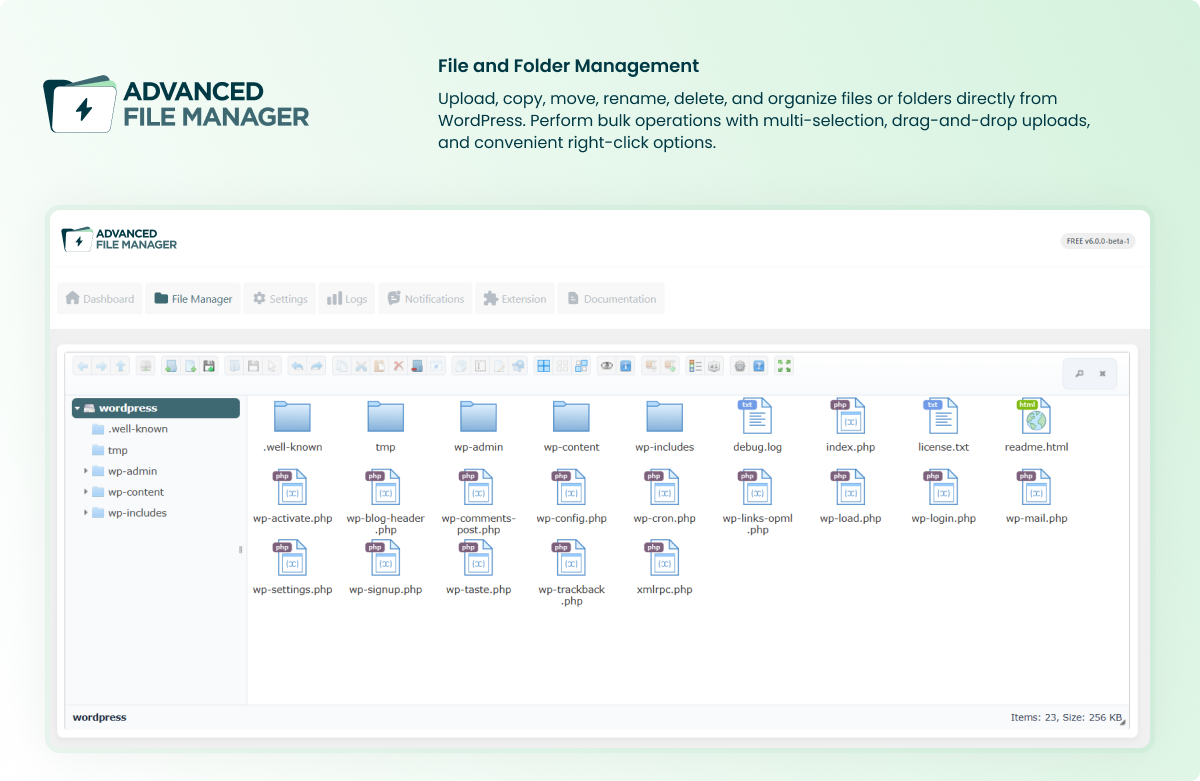Click the Mount network volume icon
The width and height of the screenshot is (1200, 781).
(146, 367)
